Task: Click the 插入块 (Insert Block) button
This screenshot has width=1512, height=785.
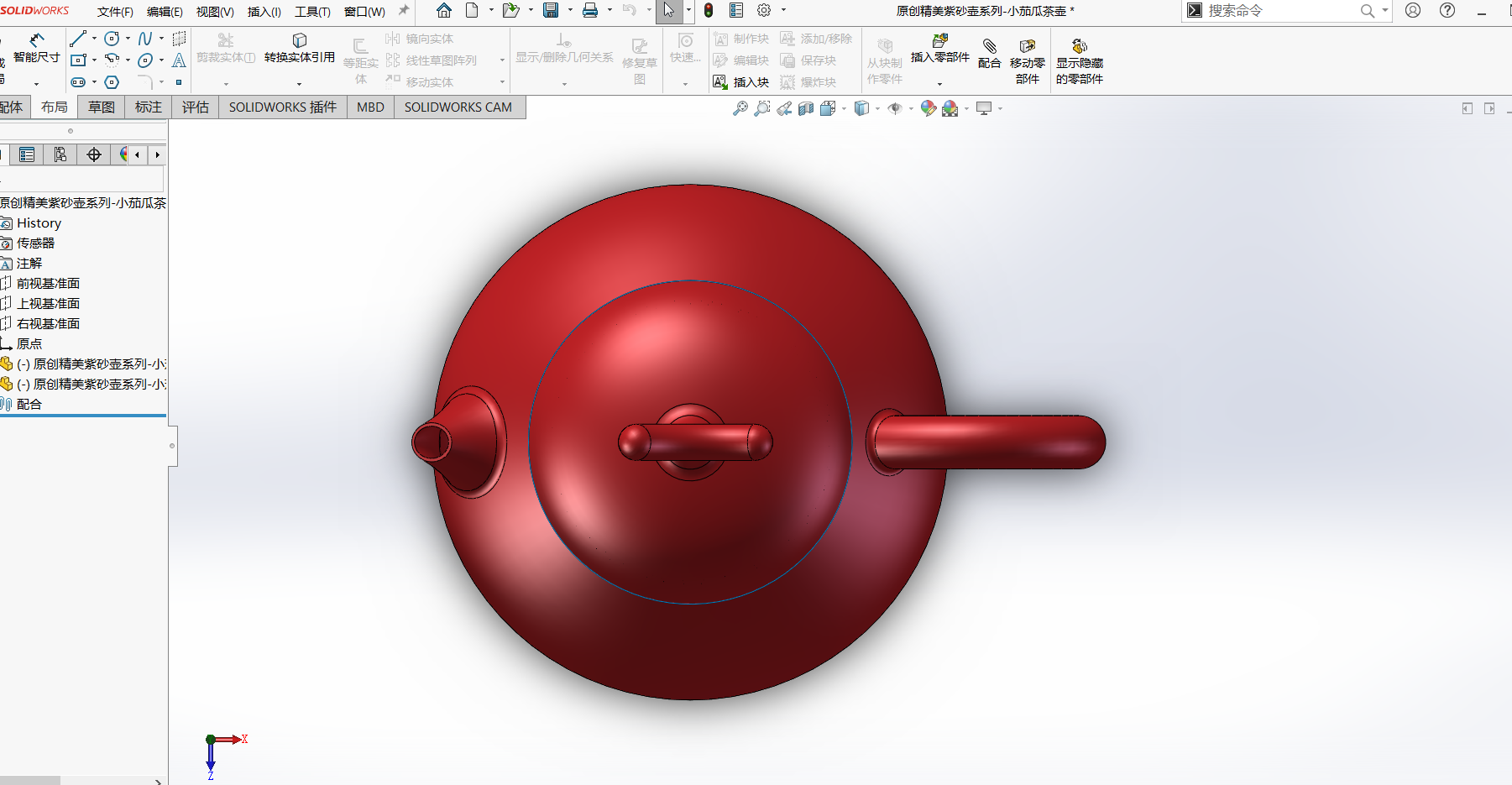Action: coord(740,82)
